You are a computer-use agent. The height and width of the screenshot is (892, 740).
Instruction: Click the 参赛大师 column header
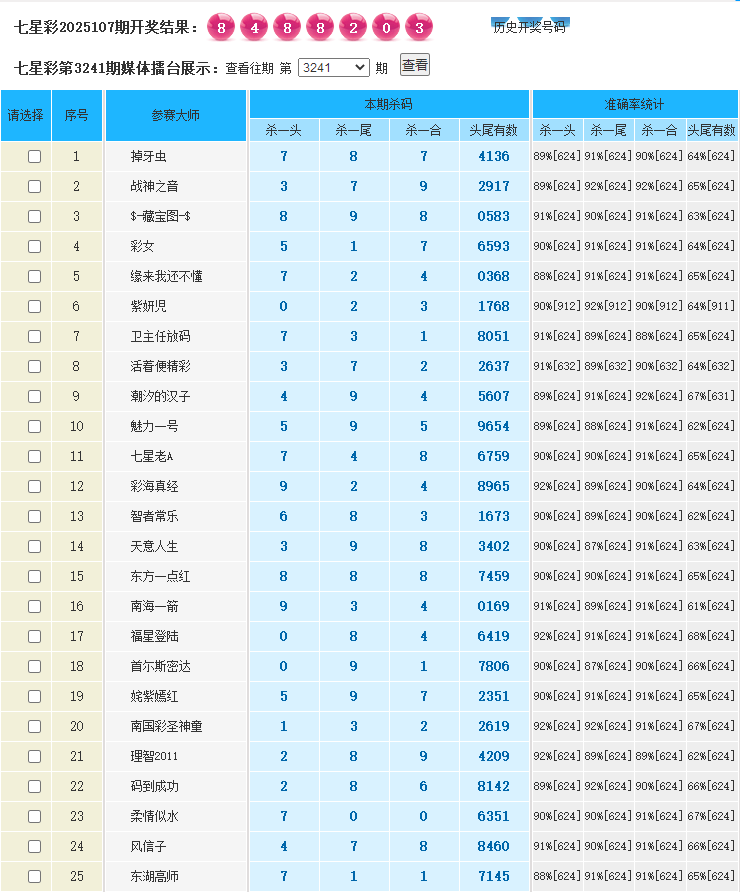[176, 115]
